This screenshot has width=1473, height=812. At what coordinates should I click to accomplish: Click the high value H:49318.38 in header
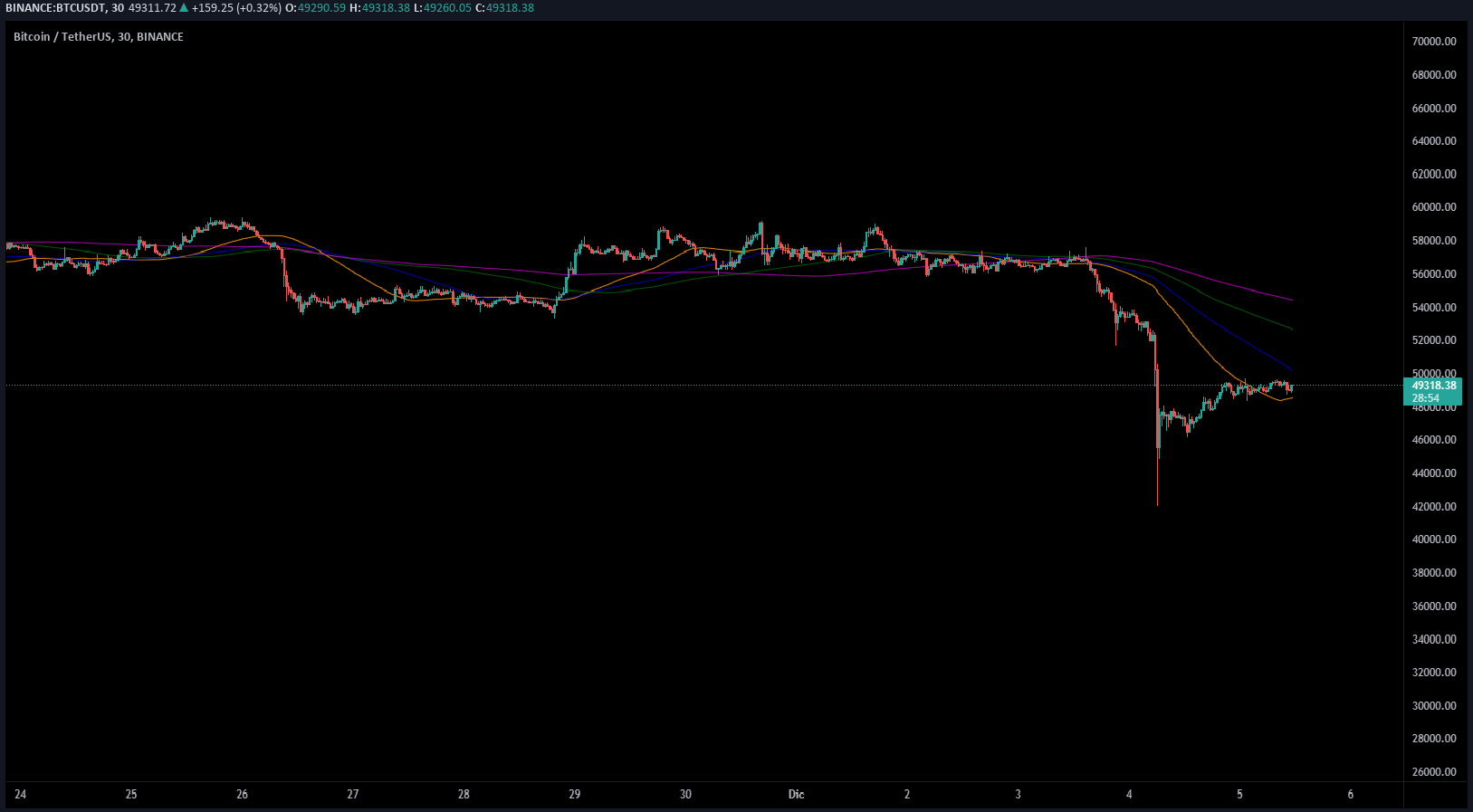379,8
